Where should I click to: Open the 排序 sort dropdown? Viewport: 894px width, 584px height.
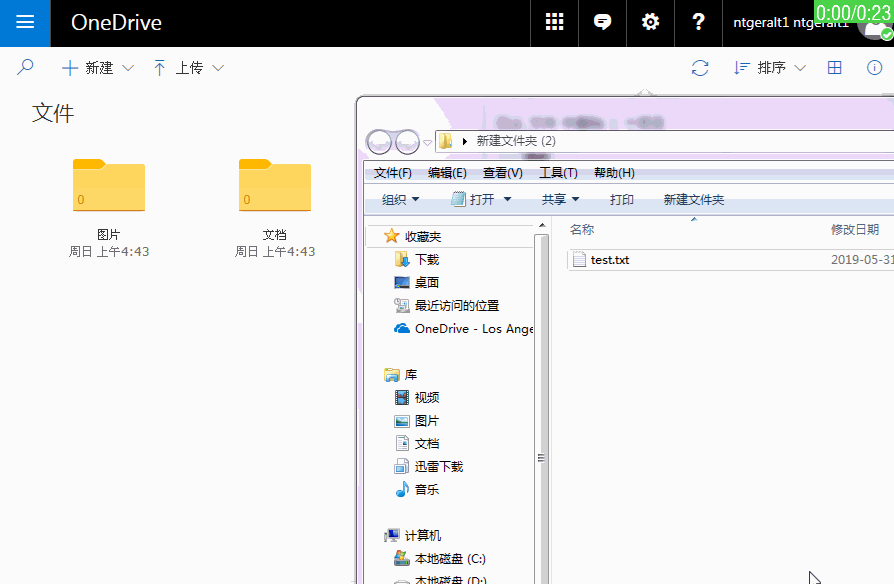[x=770, y=68]
